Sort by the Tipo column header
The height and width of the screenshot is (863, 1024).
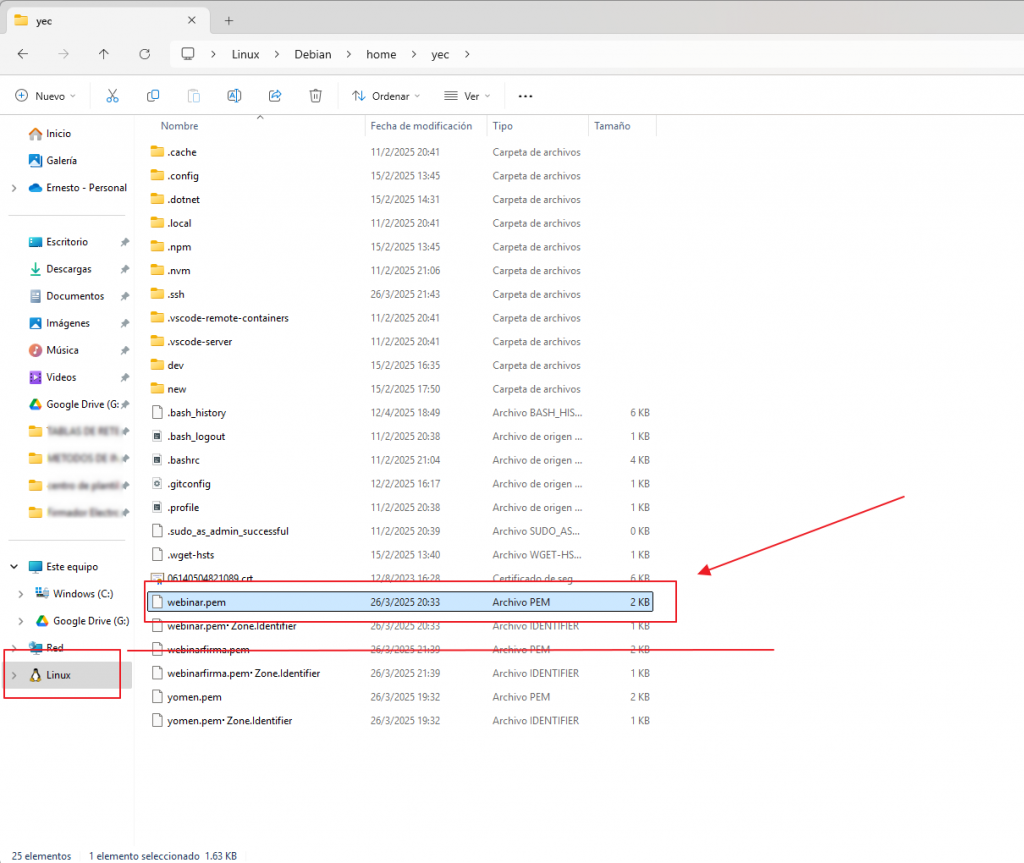(503, 126)
